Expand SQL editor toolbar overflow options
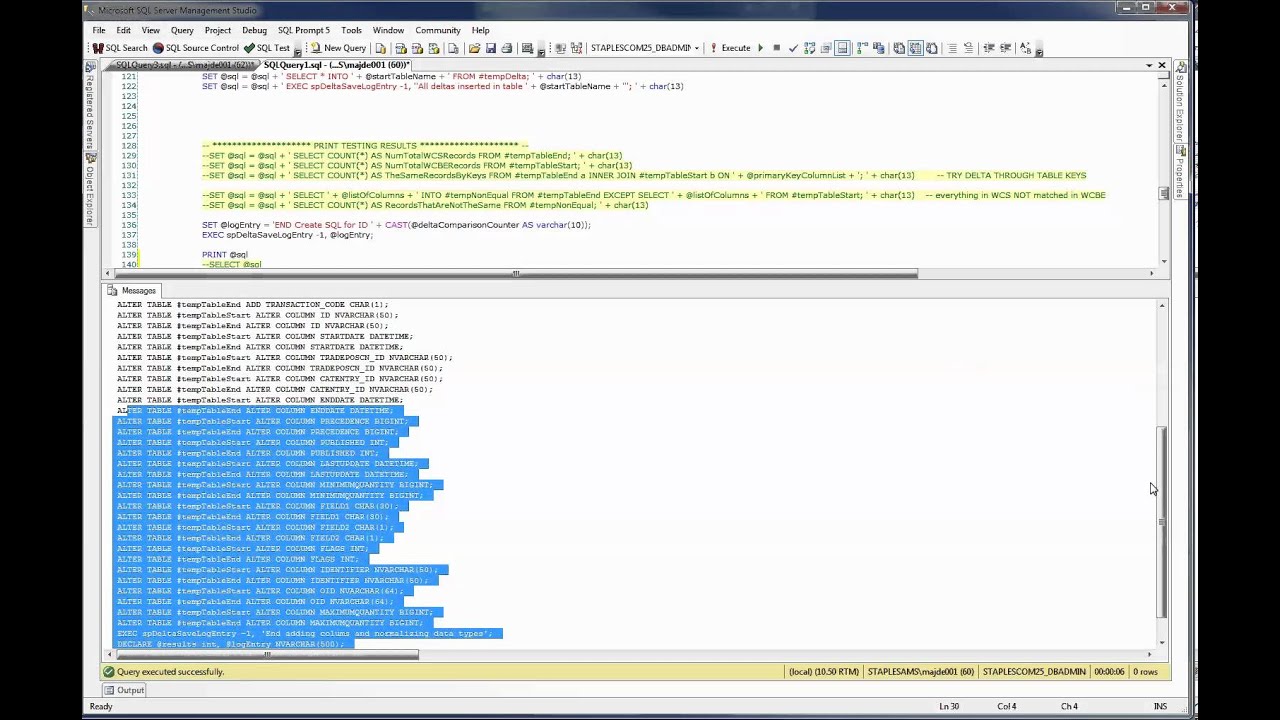 [x=1040, y=50]
